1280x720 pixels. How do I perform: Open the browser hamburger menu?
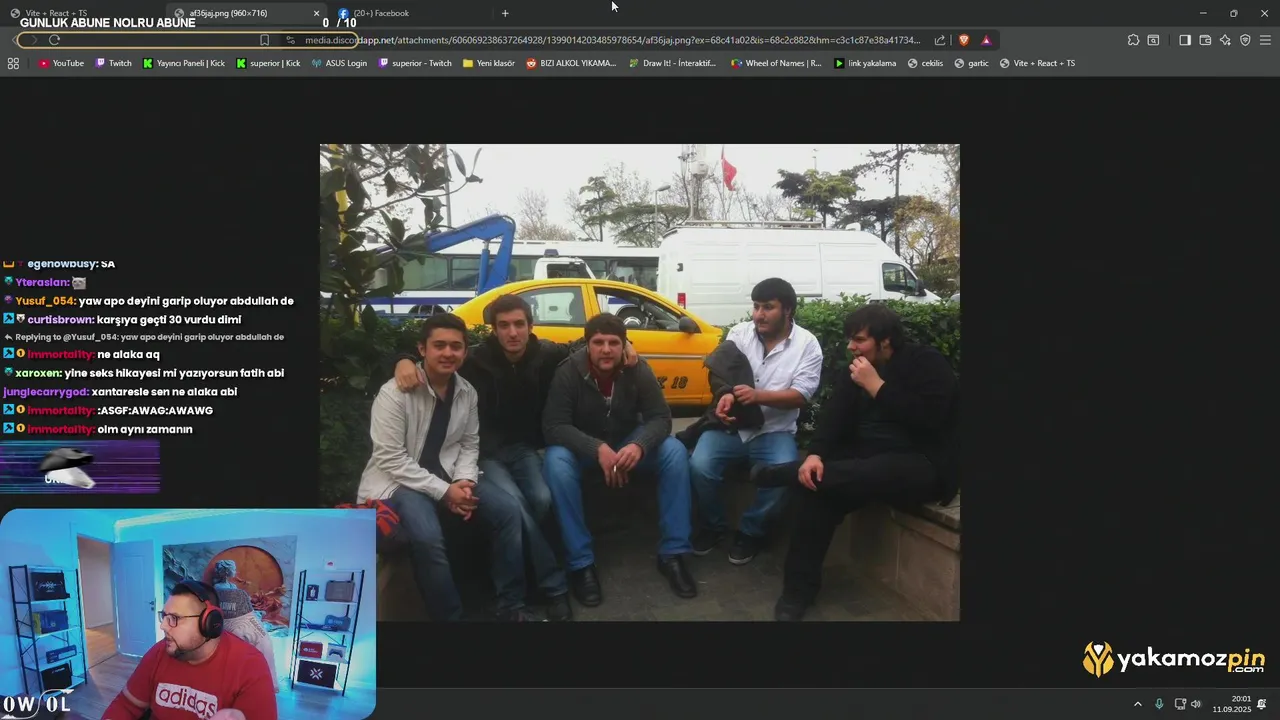(x=1265, y=40)
